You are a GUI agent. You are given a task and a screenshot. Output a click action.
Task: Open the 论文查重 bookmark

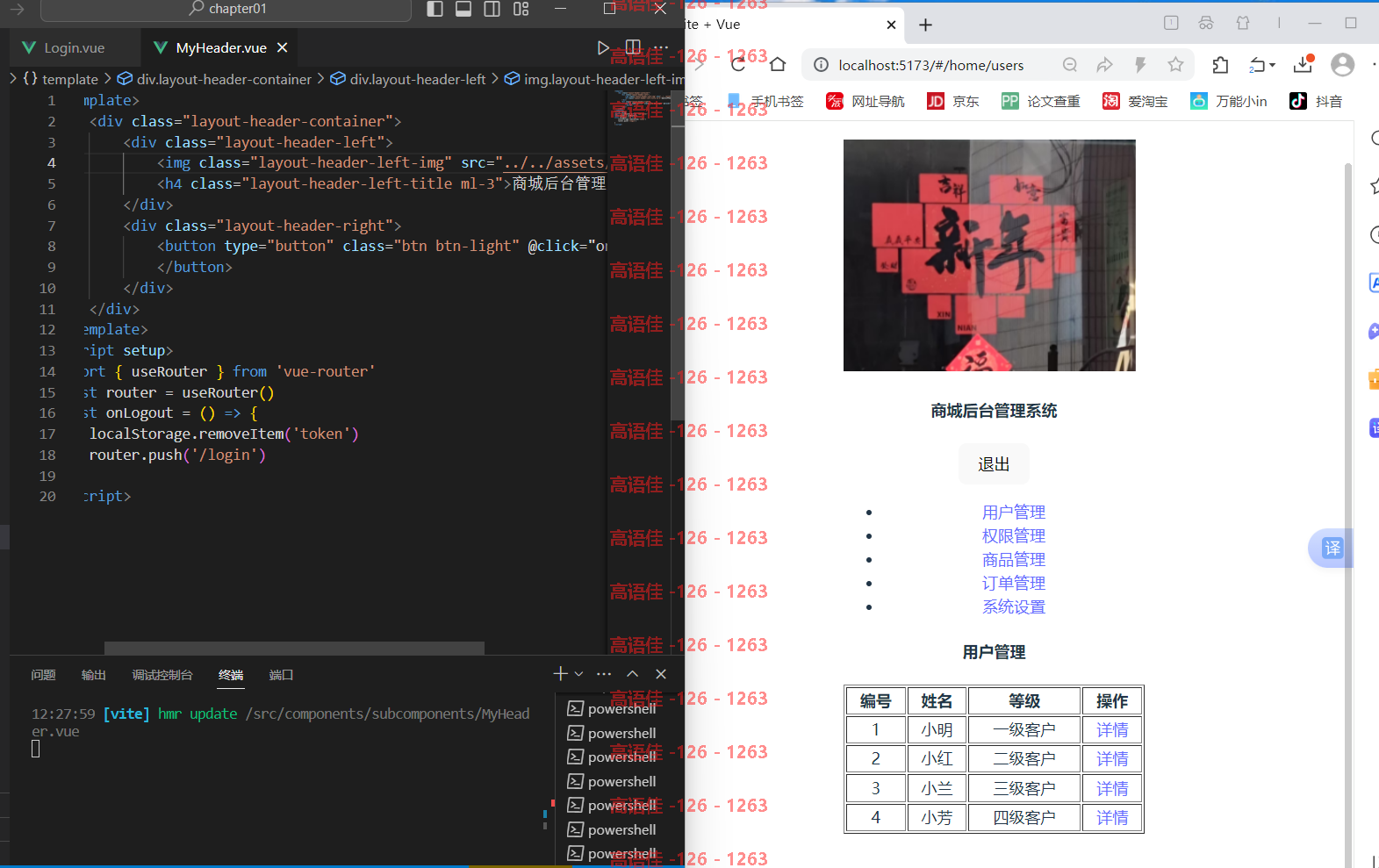(x=1041, y=101)
